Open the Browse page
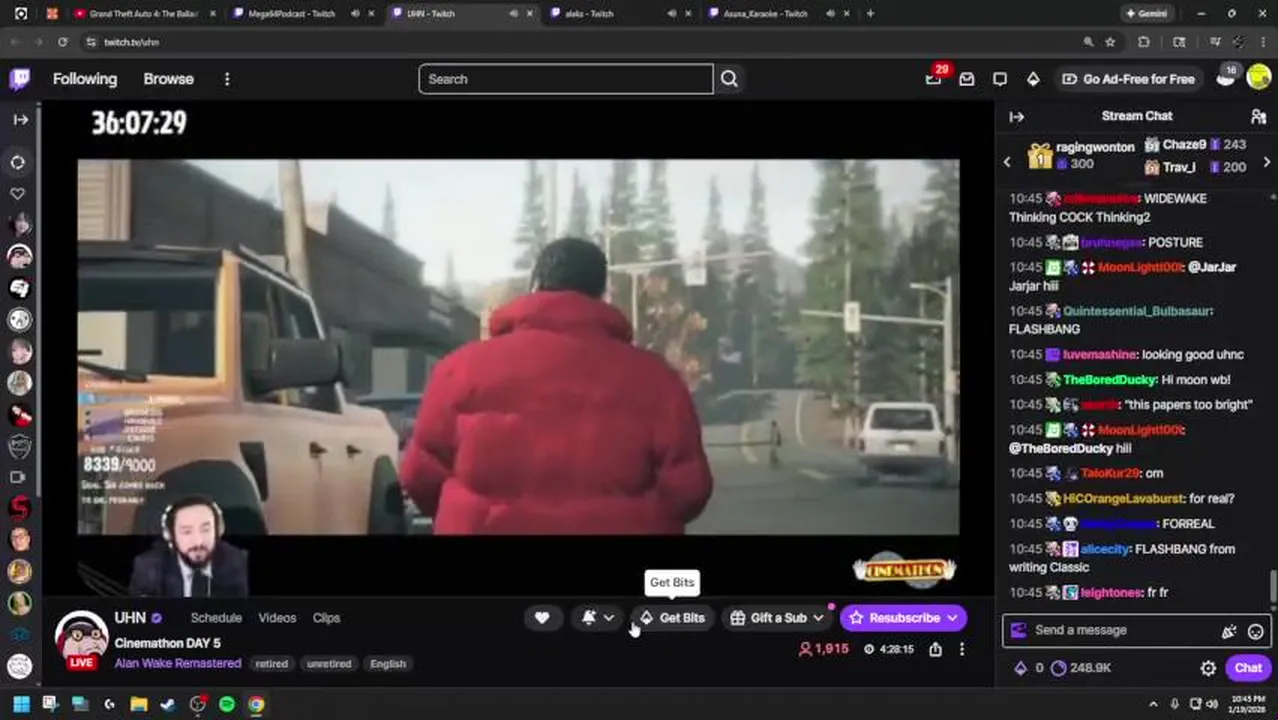Screen dimensions: 1278x720 tap(168, 79)
